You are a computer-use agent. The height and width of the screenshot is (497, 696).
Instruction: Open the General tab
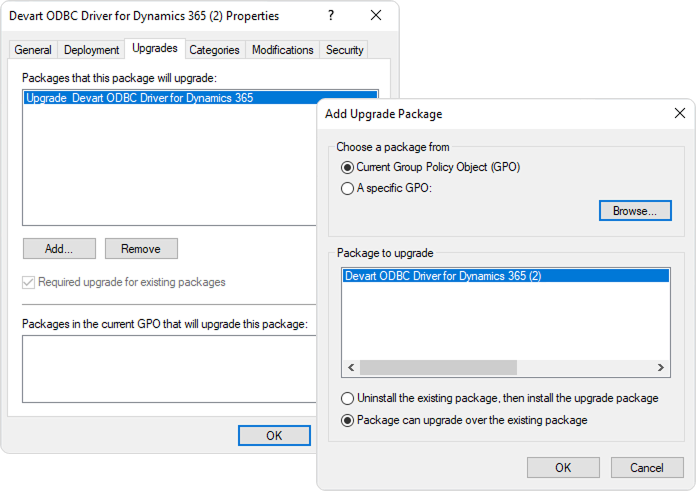point(33,50)
